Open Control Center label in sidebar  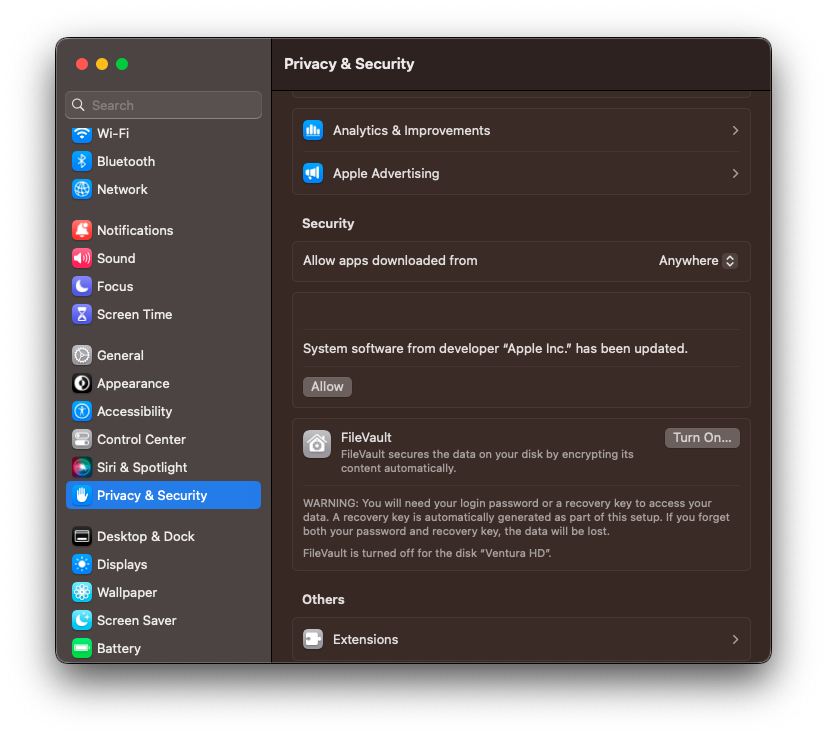pyautogui.click(x=141, y=439)
